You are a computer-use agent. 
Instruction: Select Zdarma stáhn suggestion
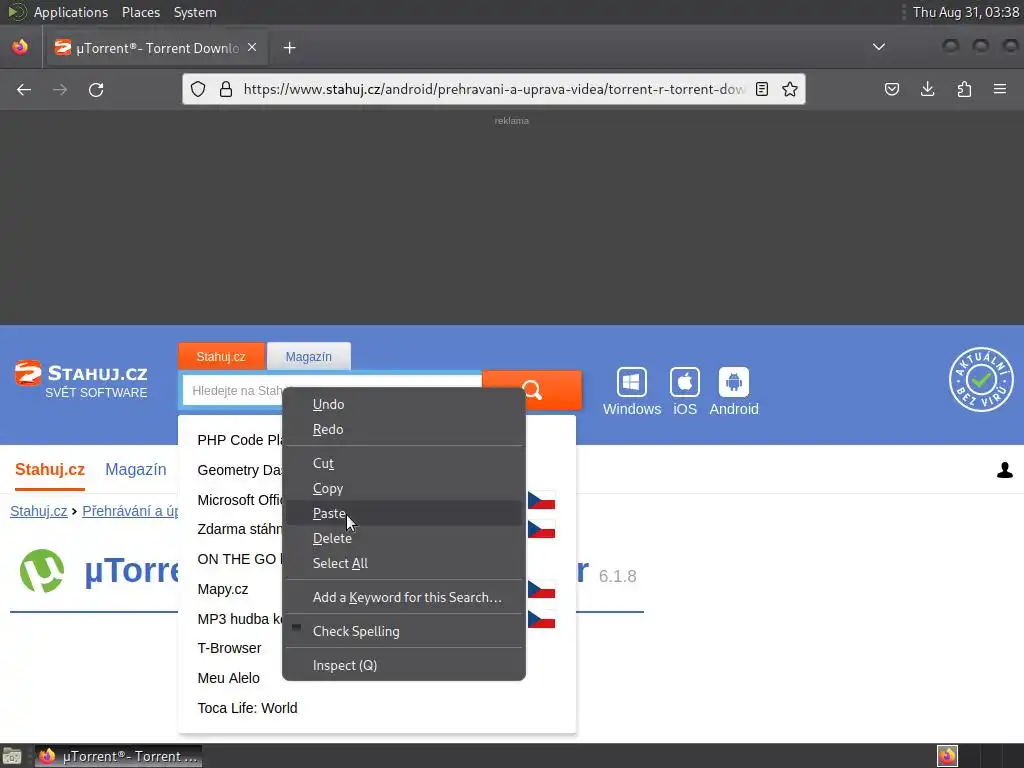click(x=240, y=529)
